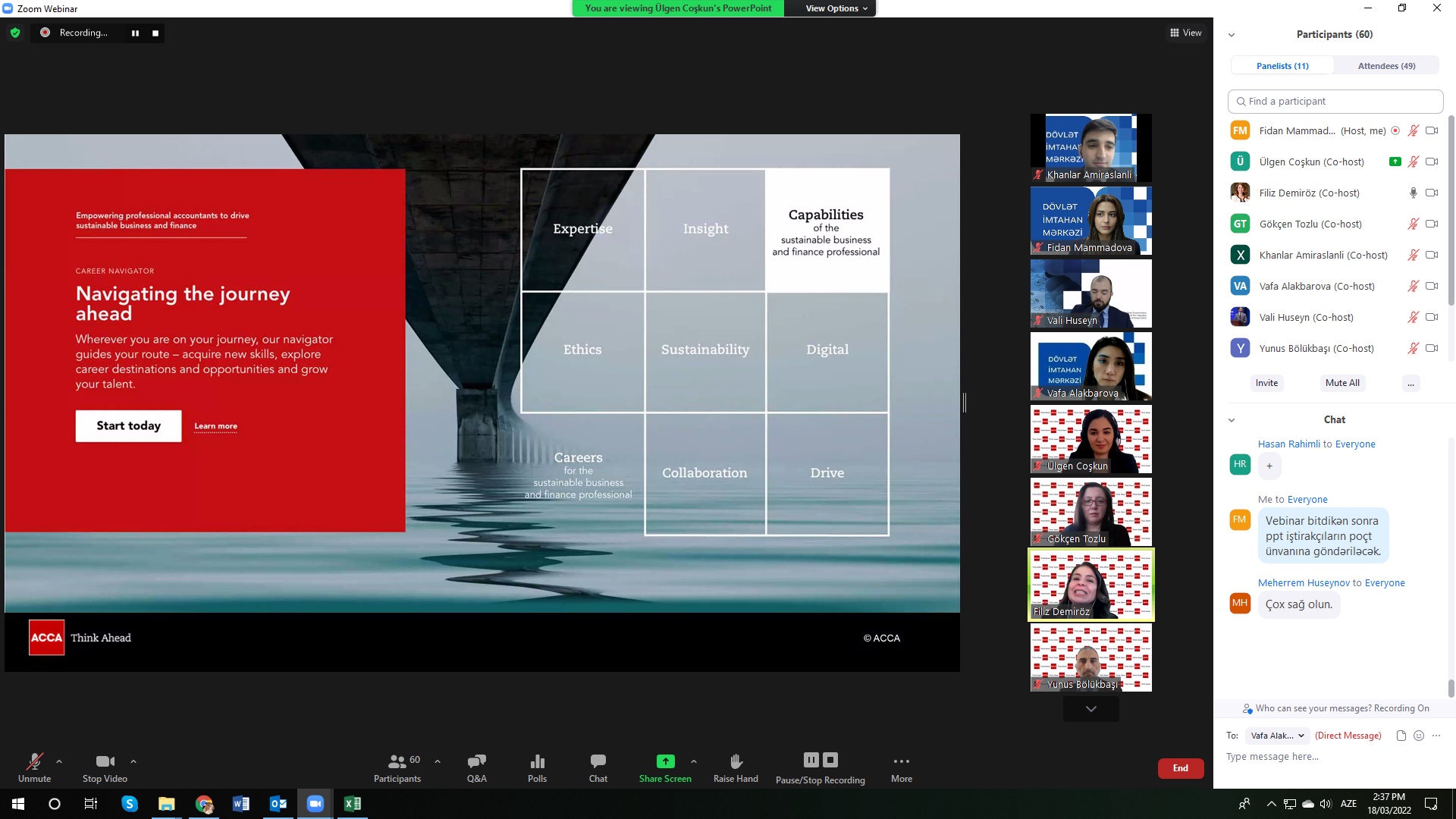
Task: Open File Explorer from the taskbar
Action: point(167,804)
